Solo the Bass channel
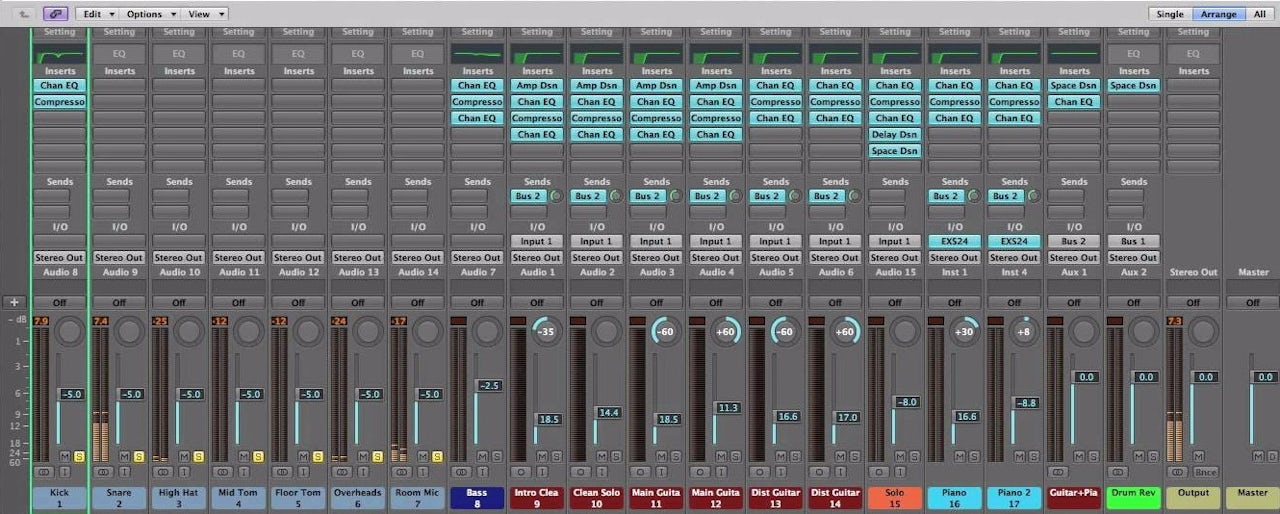 496,456
